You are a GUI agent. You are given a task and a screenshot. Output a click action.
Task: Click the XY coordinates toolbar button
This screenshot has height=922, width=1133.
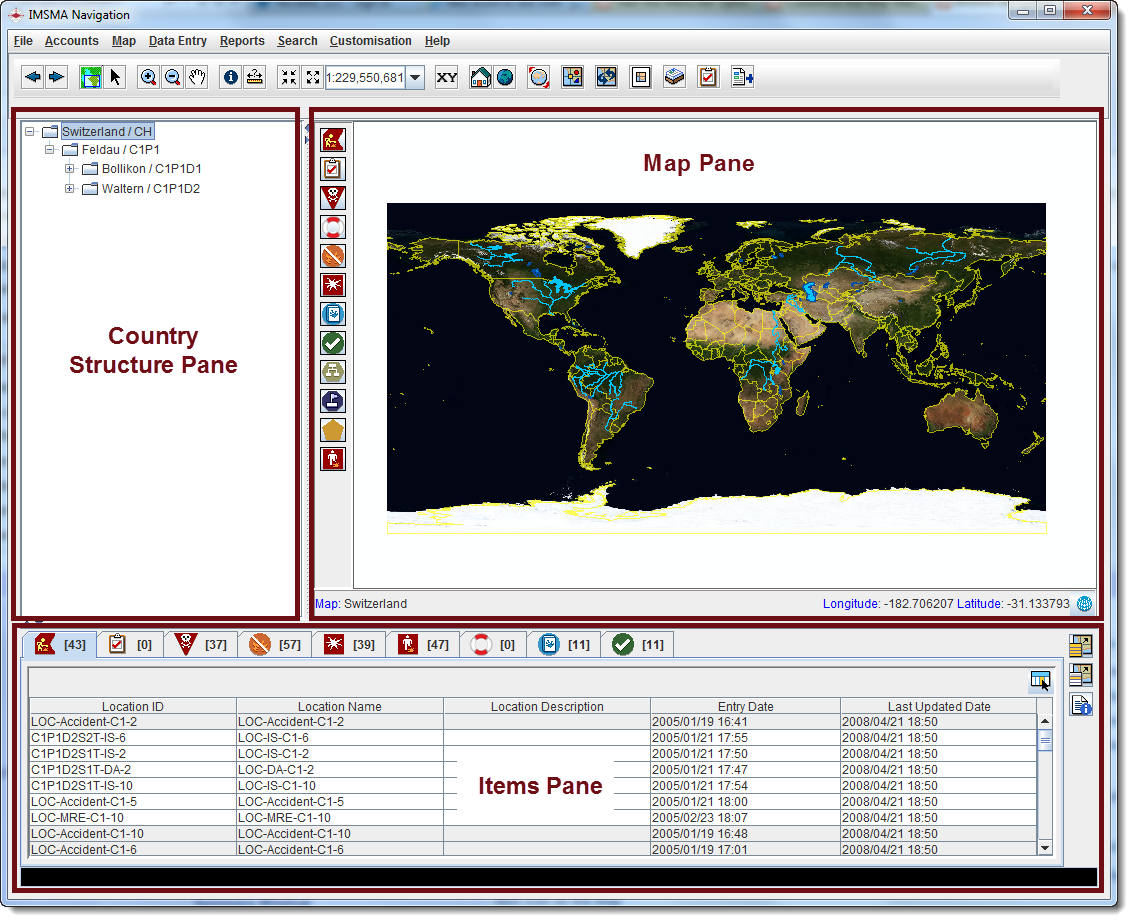[x=446, y=78]
